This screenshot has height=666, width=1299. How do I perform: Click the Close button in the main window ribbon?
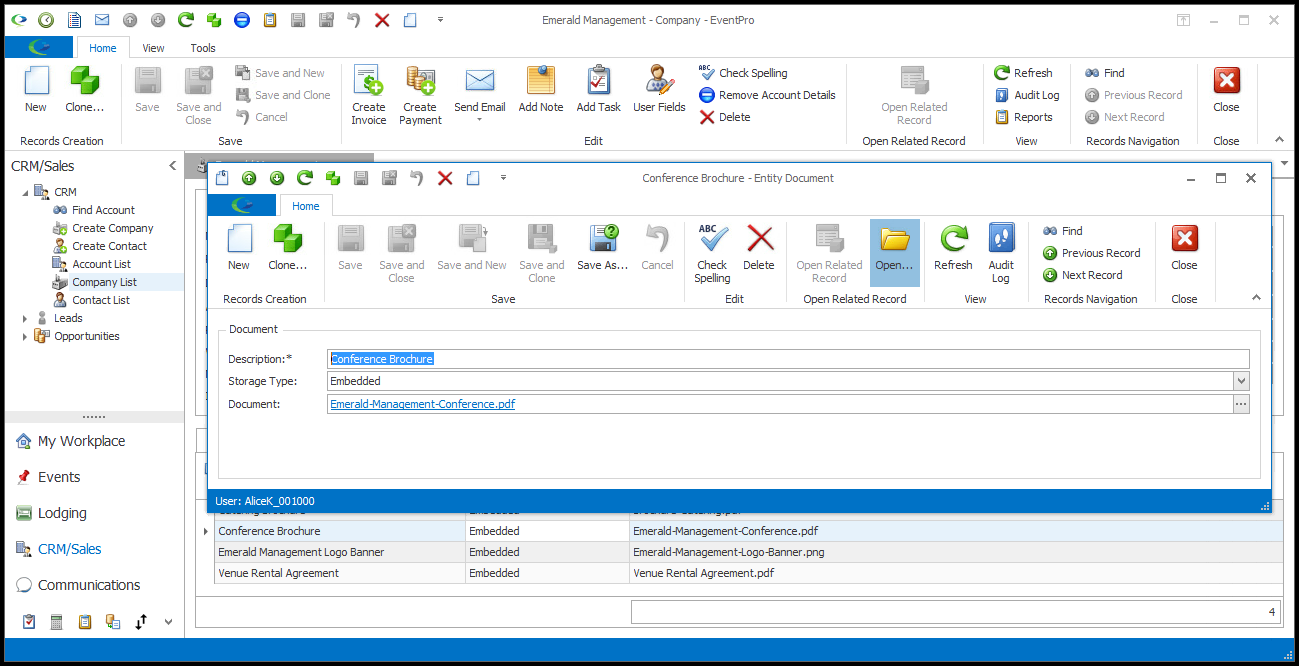tap(1226, 90)
